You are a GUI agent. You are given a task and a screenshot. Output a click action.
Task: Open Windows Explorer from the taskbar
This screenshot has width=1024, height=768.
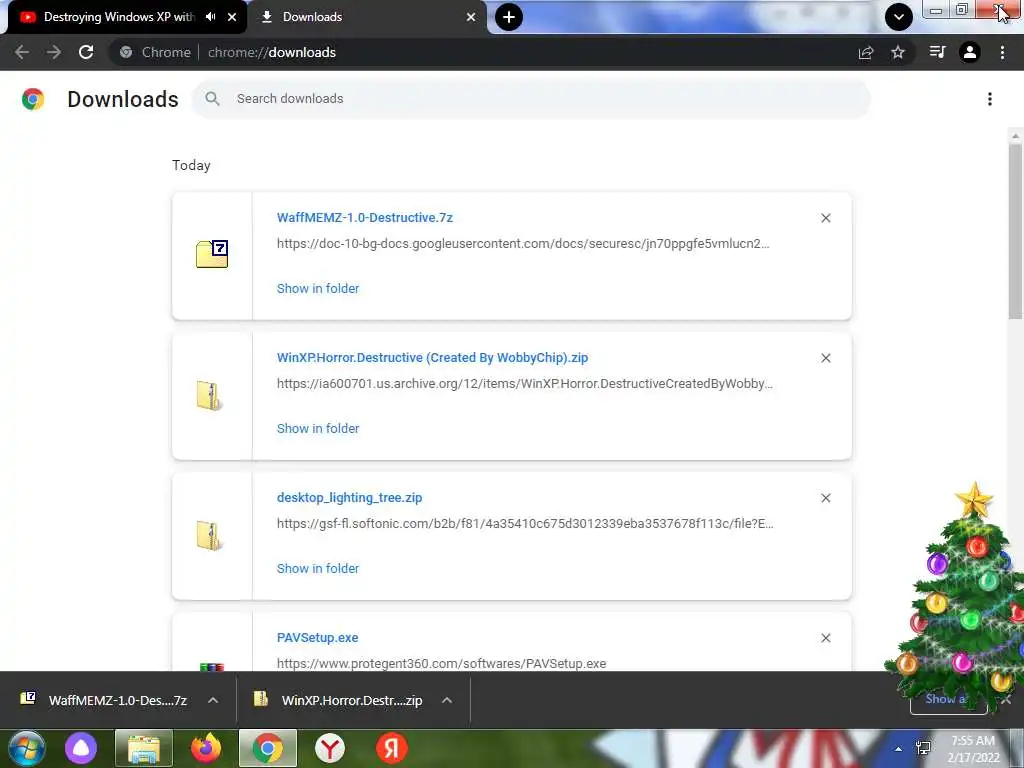(144, 748)
